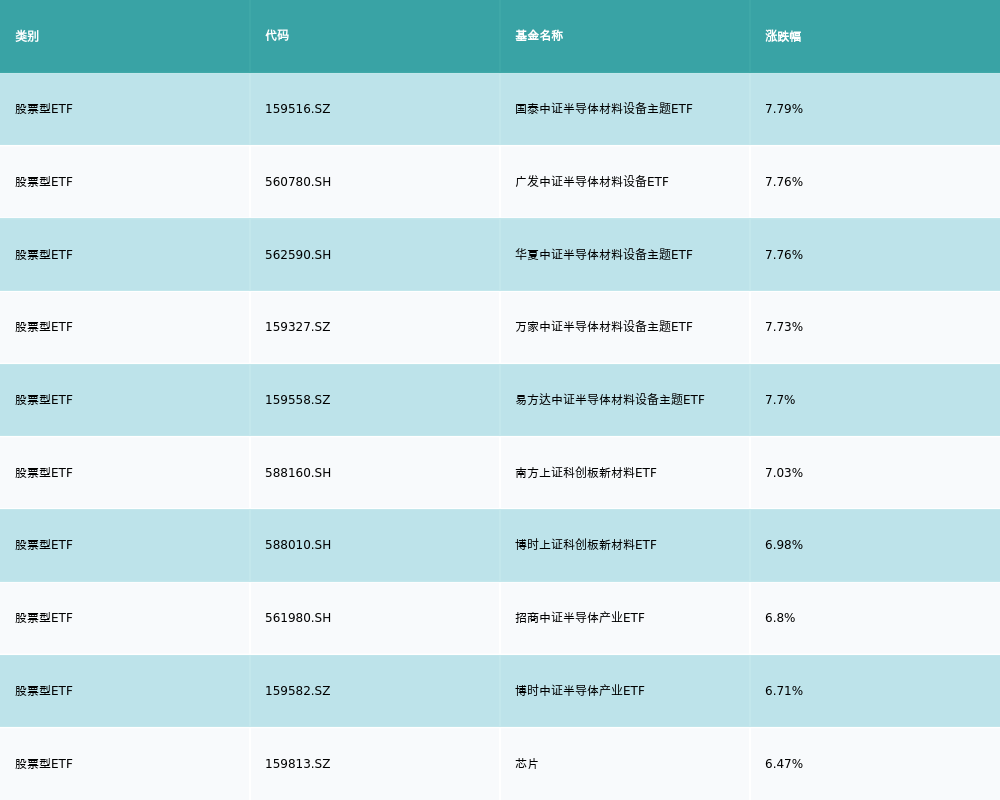Click 股票型ETF in the 561980.SH row
The height and width of the screenshot is (800, 1000).
[x=44, y=618]
